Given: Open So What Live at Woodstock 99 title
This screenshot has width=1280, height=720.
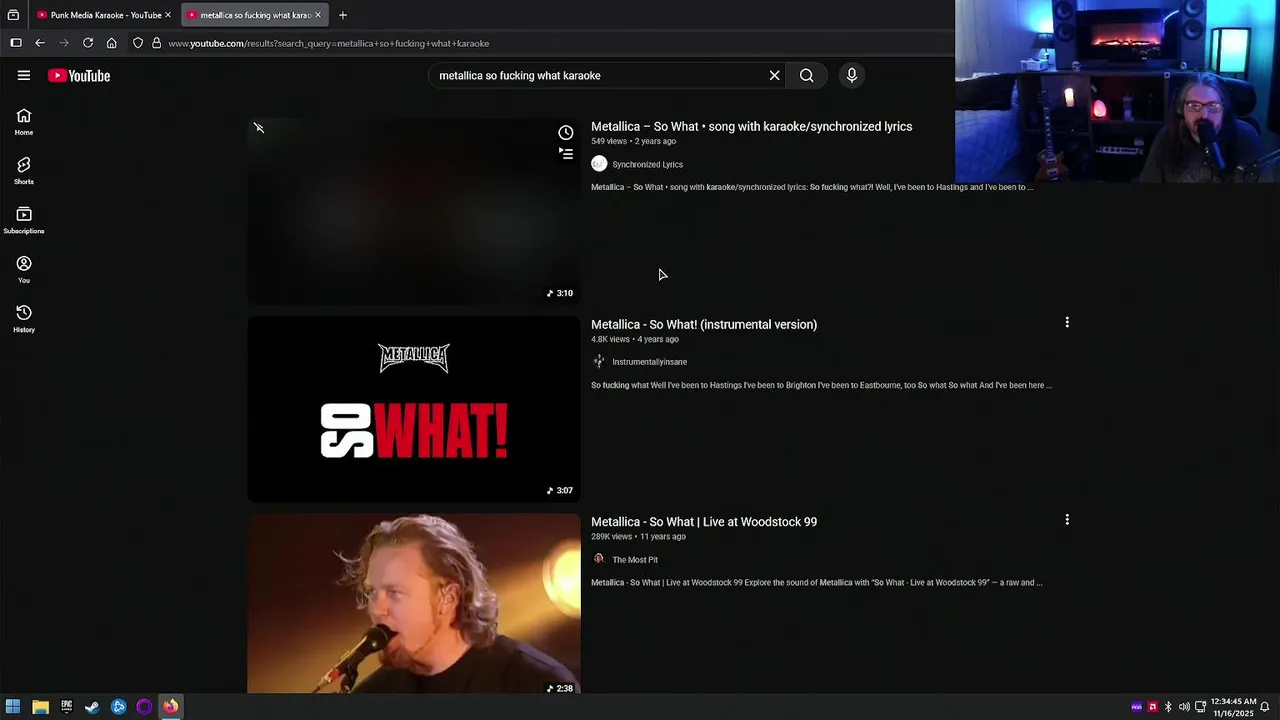Looking at the screenshot, I should [x=704, y=521].
